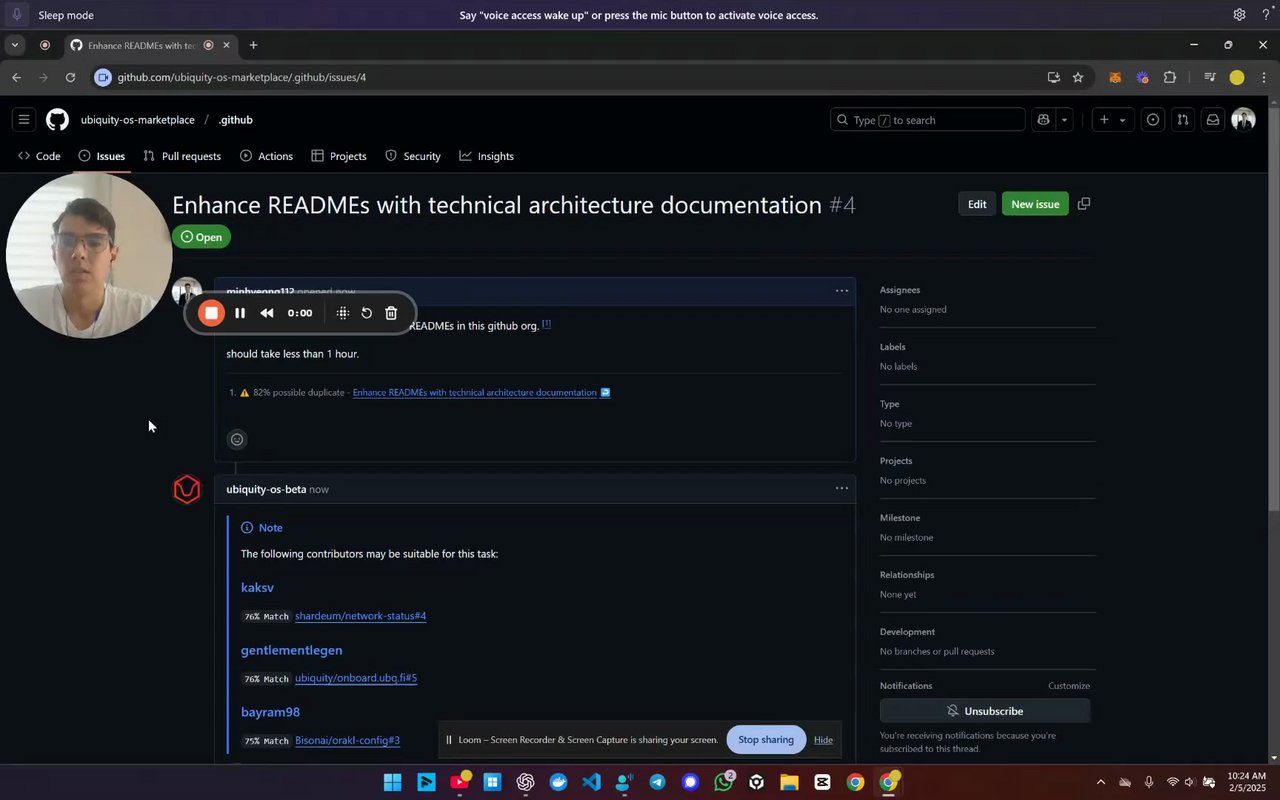The height and width of the screenshot is (800, 1280).
Task: Focus the GitHub search field
Action: point(927,120)
